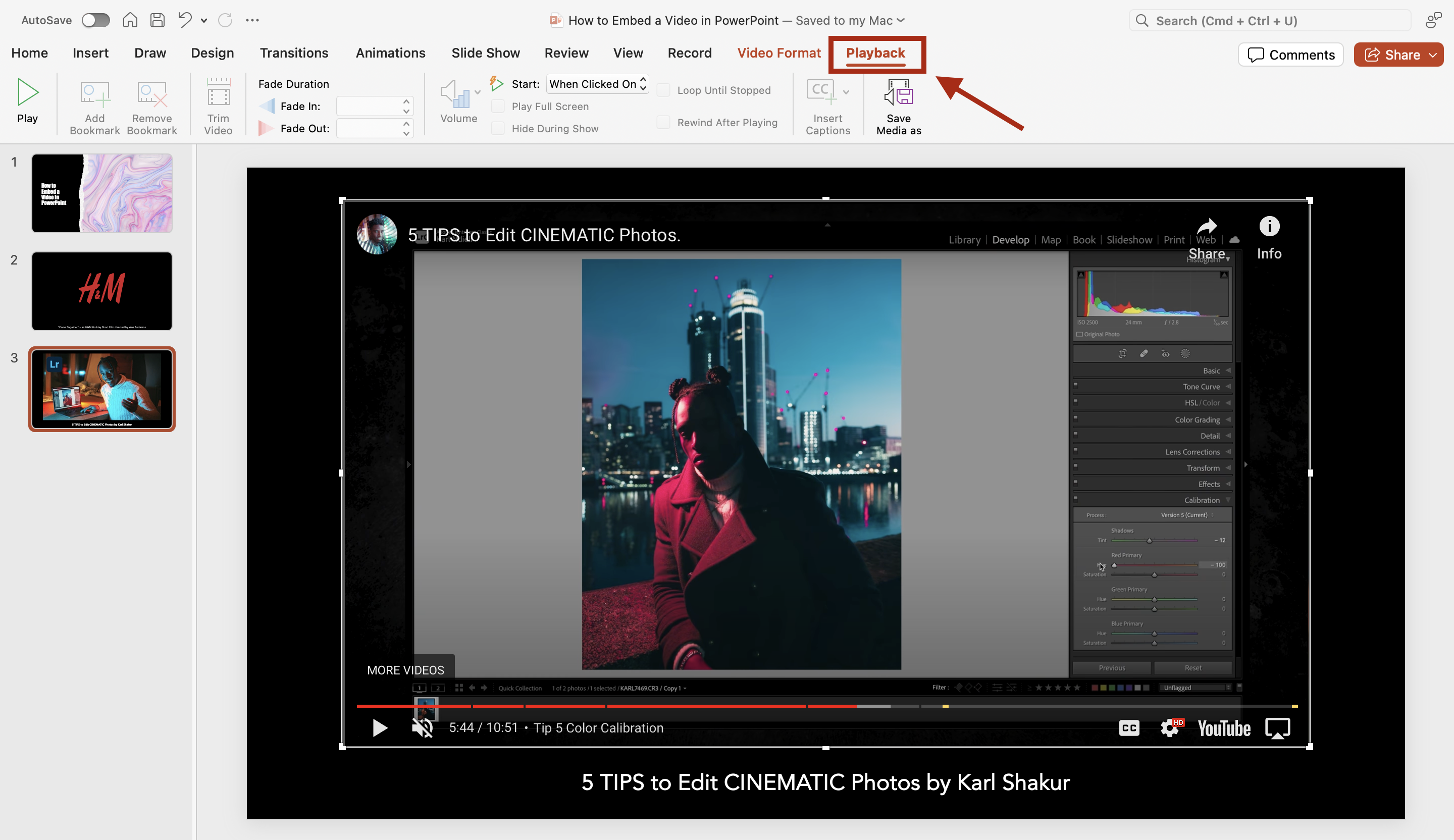Image resolution: width=1454 pixels, height=840 pixels.
Task: Open the Home tab
Action: [29, 53]
